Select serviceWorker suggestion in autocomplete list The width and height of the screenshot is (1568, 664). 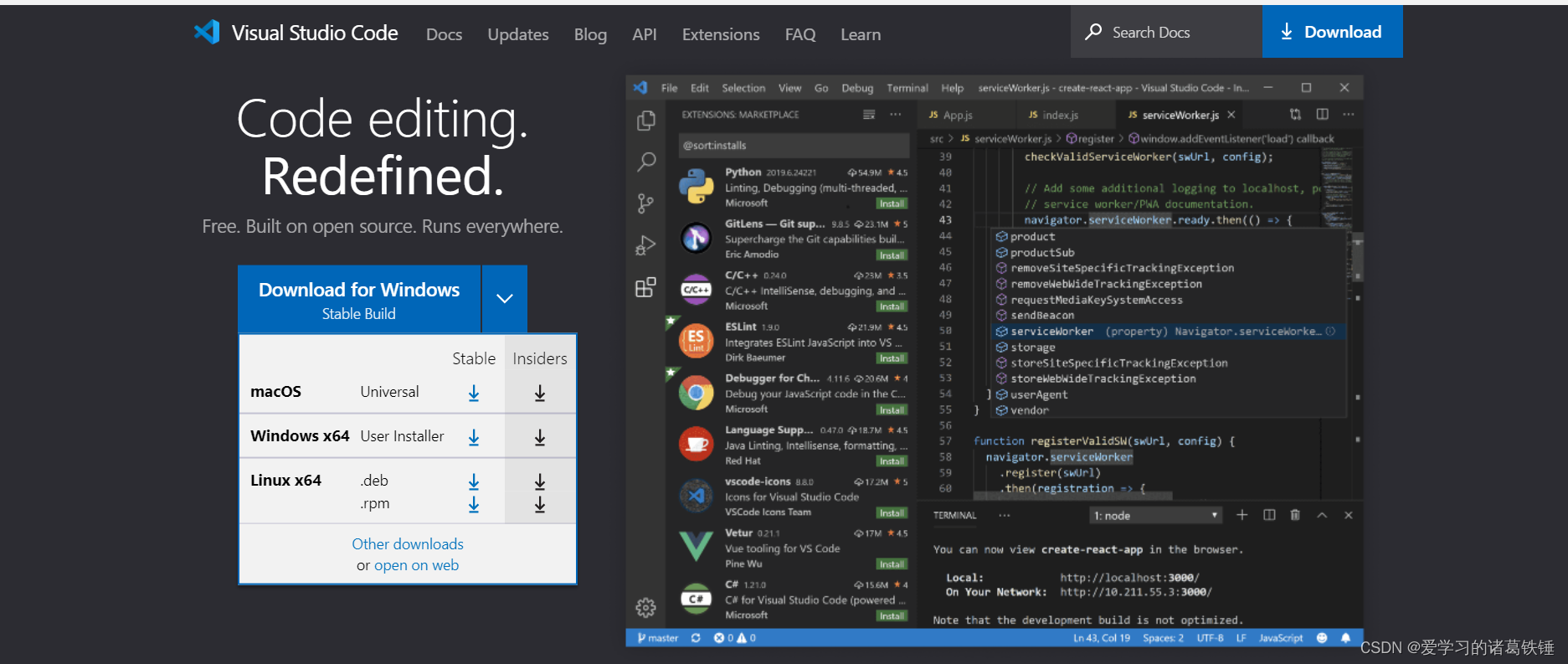point(1168,332)
